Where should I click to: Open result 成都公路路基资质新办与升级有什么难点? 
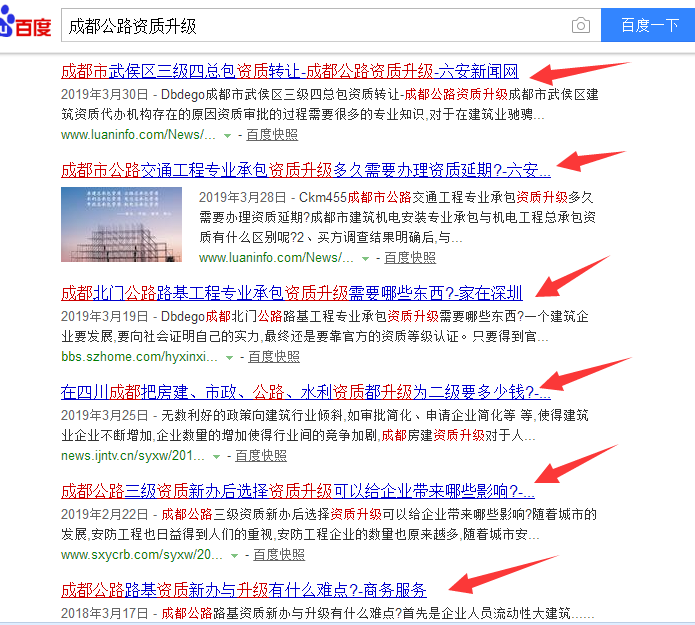point(244,590)
